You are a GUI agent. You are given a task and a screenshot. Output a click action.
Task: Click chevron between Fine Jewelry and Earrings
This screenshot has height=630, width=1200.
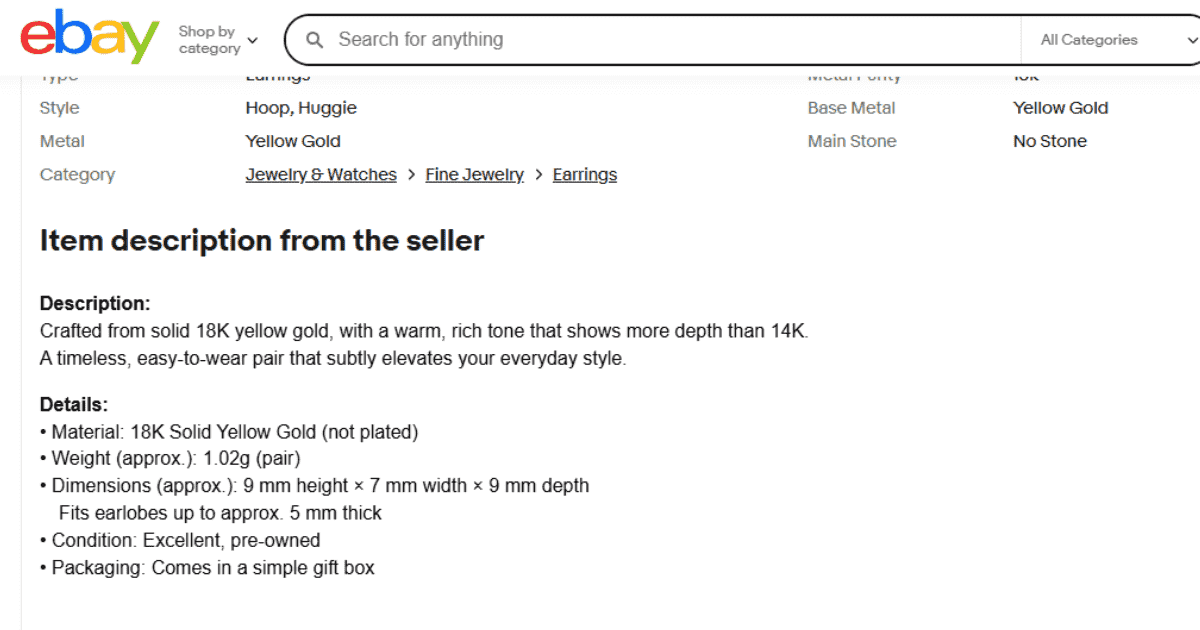pyautogui.click(x=538, y=174)
